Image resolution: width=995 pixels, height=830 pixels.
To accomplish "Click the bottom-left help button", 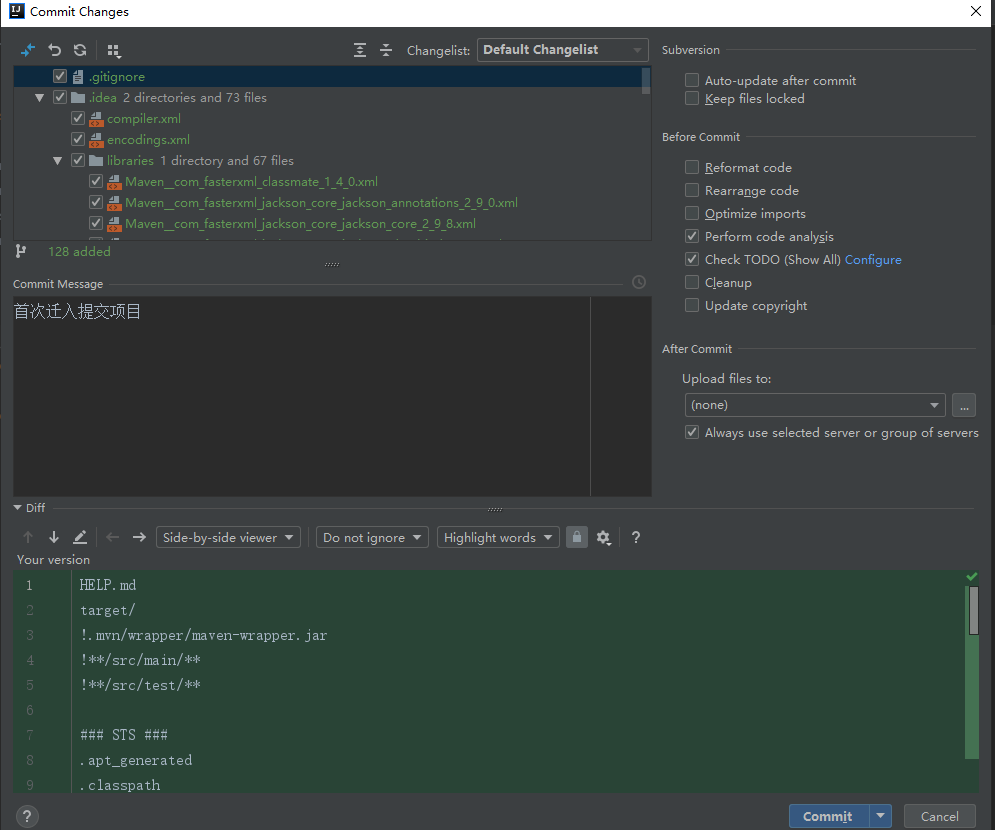I will [27, 817].
